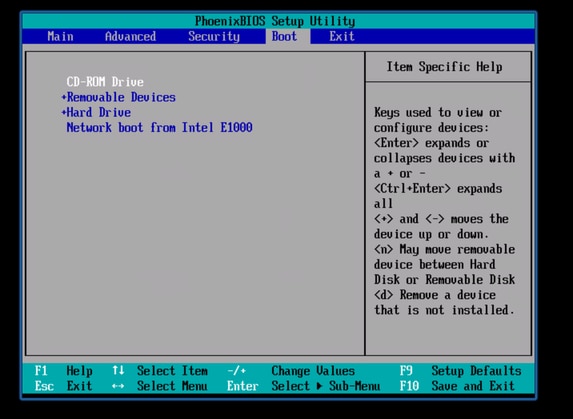573x419 pixels.
Task: Select CD-ROM Drive boot entry
Action: (x=105, y=82)
